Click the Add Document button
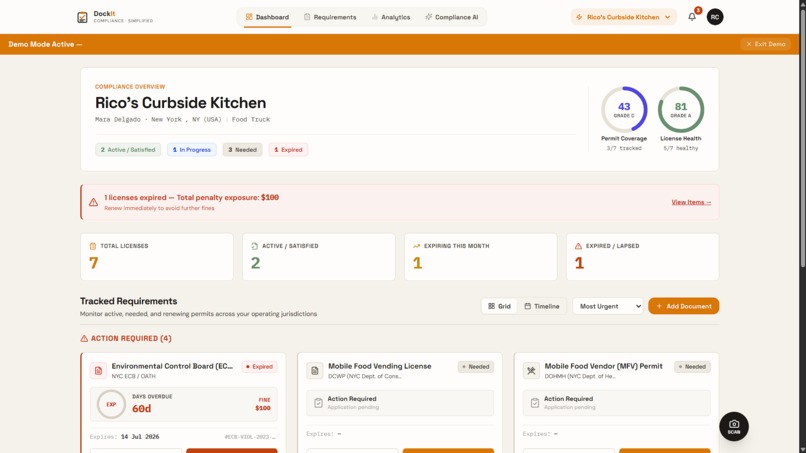806x453 pixels. pyautogui.click(x=684, y=306)
